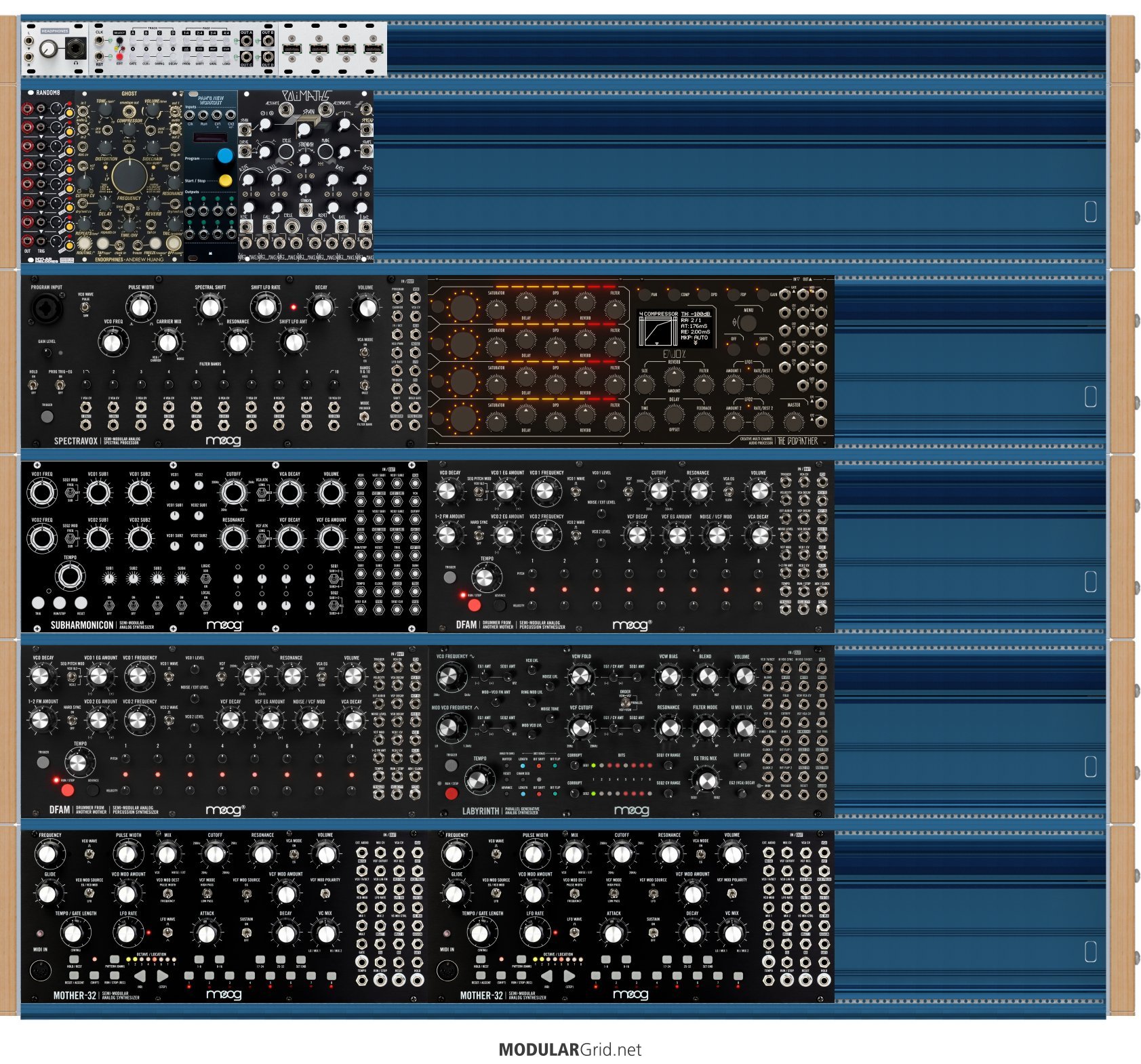The height and width of the screenshot is (1064, 1141).
Task: Click the compressor display on The Godfather module
Action: point(676,330)
